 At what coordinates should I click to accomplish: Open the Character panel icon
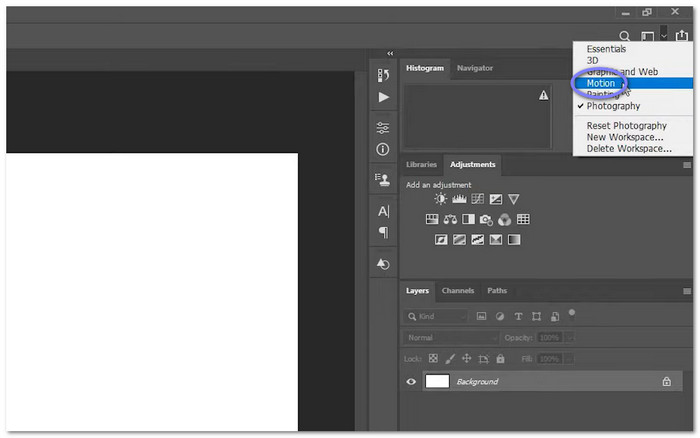point(383,211)
